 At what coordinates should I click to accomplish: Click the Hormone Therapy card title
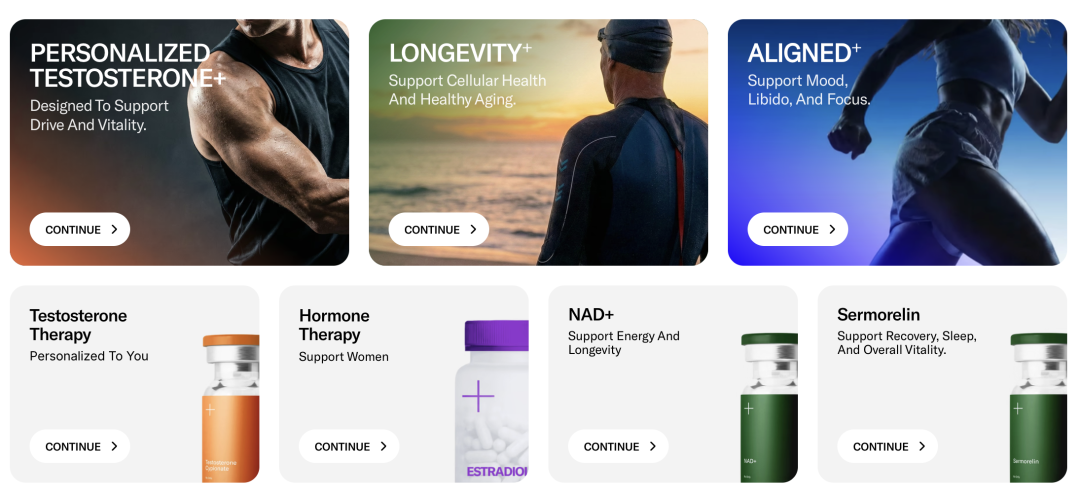coord(334,325)
